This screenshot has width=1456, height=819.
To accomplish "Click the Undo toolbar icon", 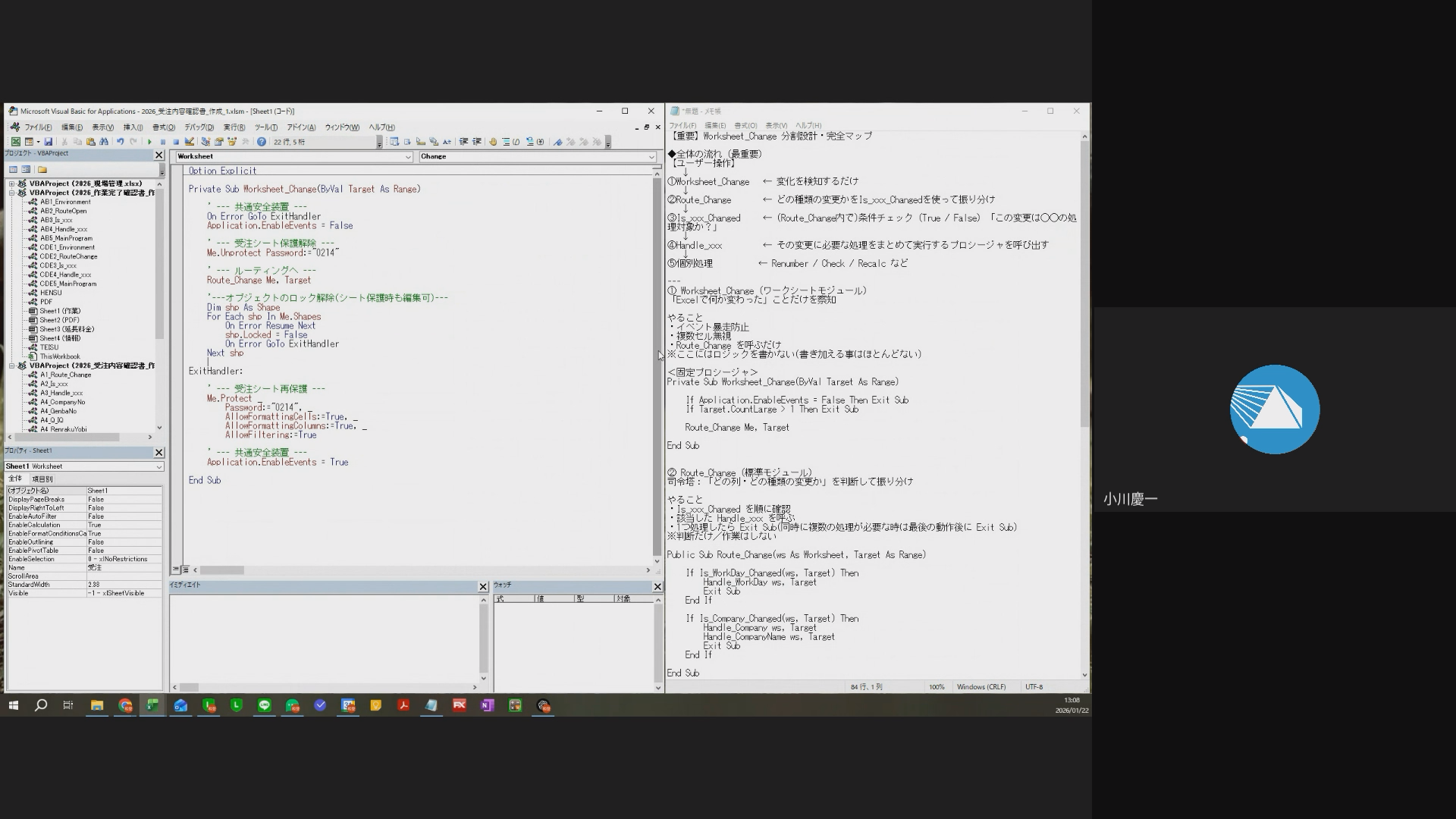I will tap(120, 142).
